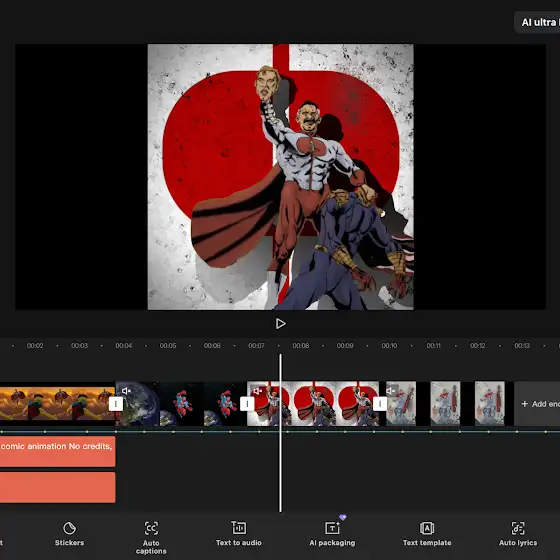The height and width of the screenshot is (560, 560).
Task: Click transition marker after red circle clip
Action: tap(380, 404)
